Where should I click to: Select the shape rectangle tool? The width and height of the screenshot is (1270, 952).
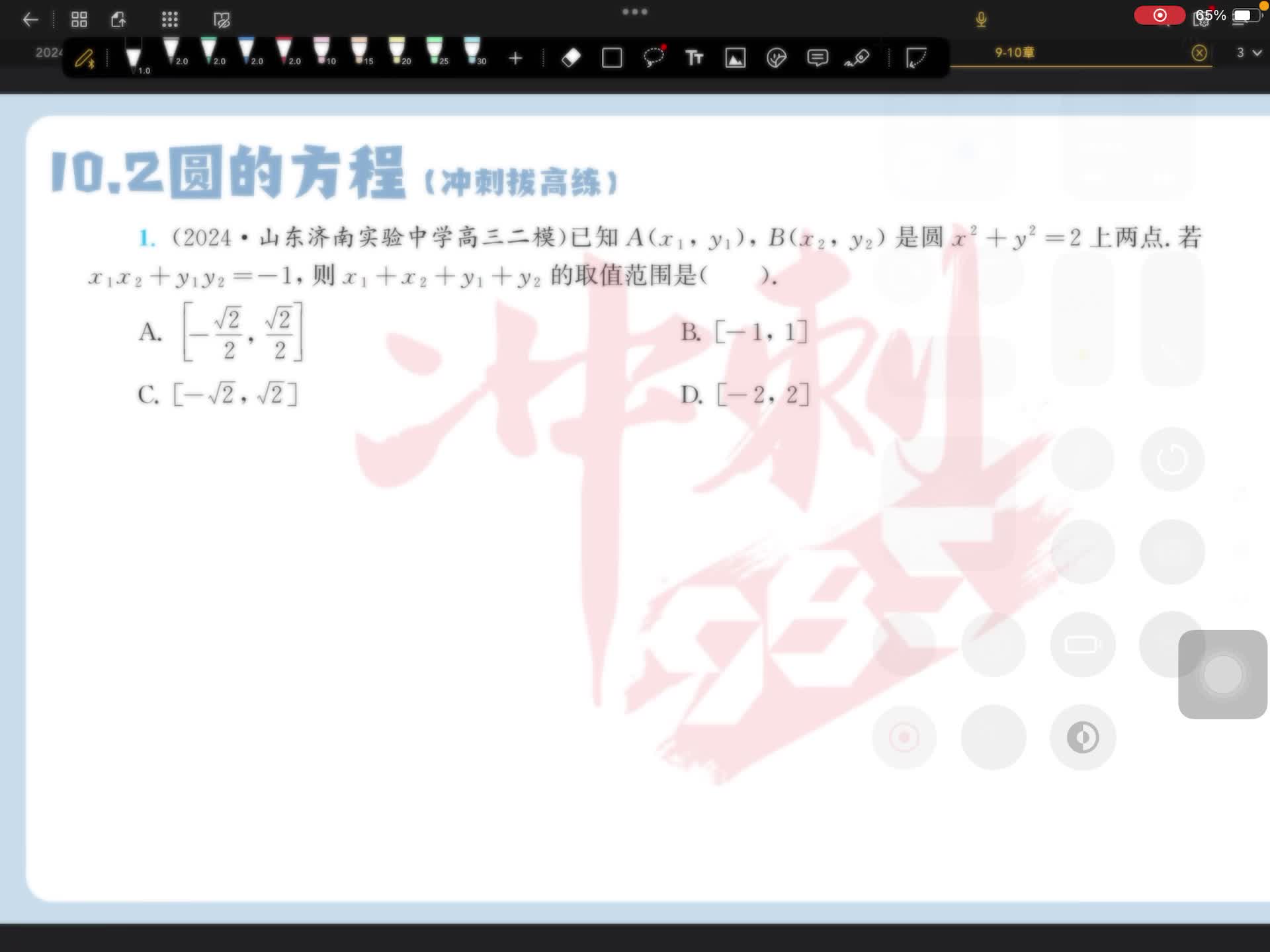[612, 58]
